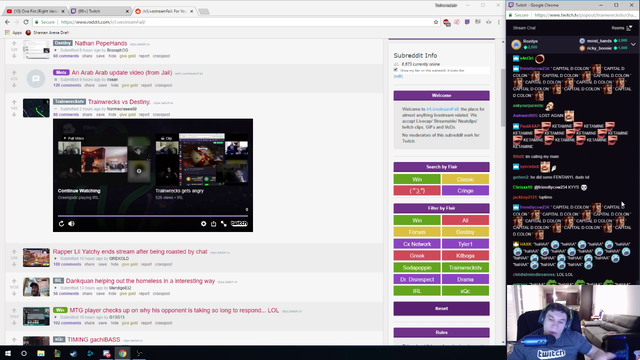Image resolution: width=640 pixels, height=360 pixels.
Task: Click 'give gold' on Dankquan post
Action: pos(129,293)
